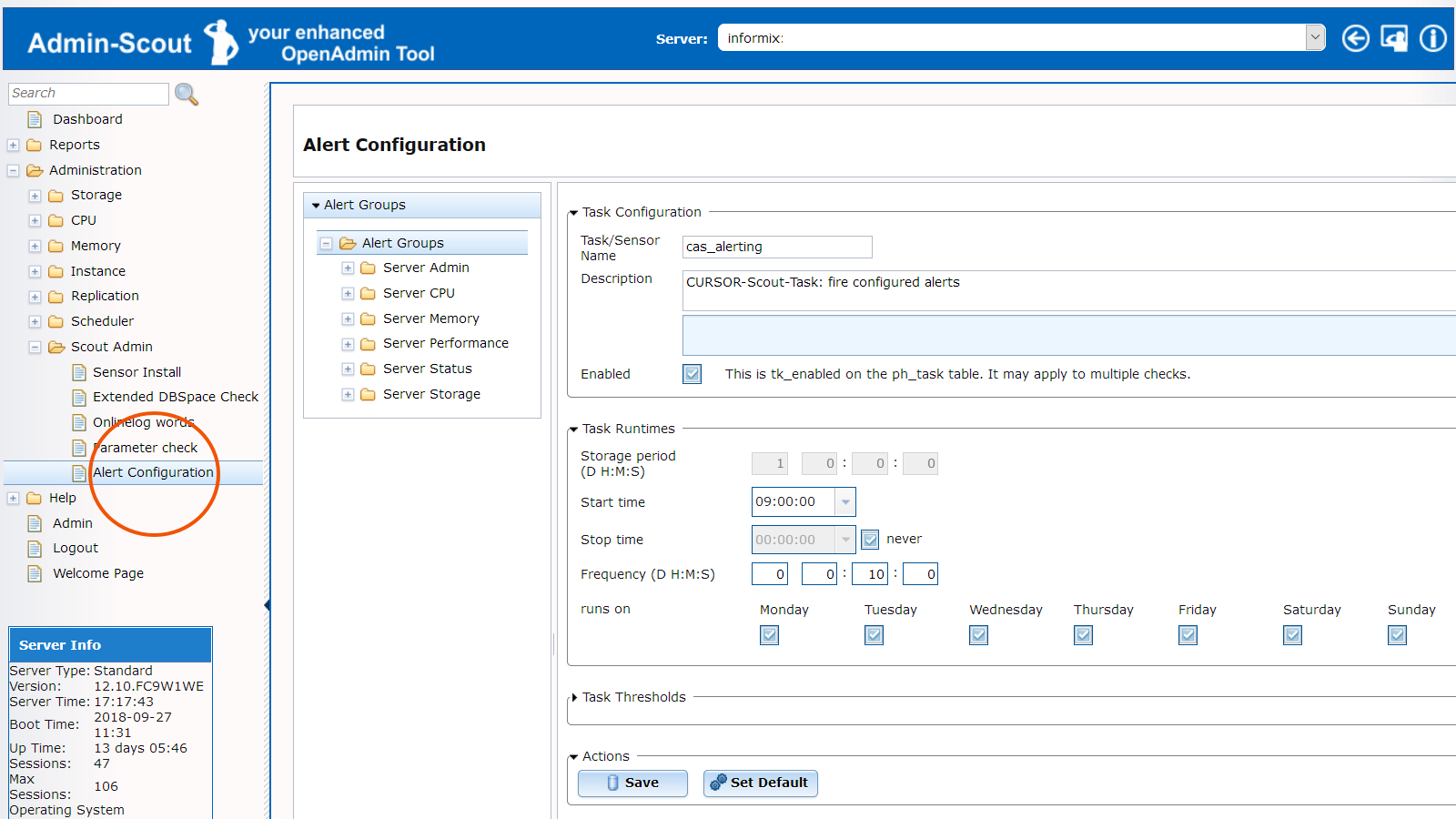This screenshot has height=819, width=1456.
Task: Expand the Instance tree node
Action: click(35, 271)
